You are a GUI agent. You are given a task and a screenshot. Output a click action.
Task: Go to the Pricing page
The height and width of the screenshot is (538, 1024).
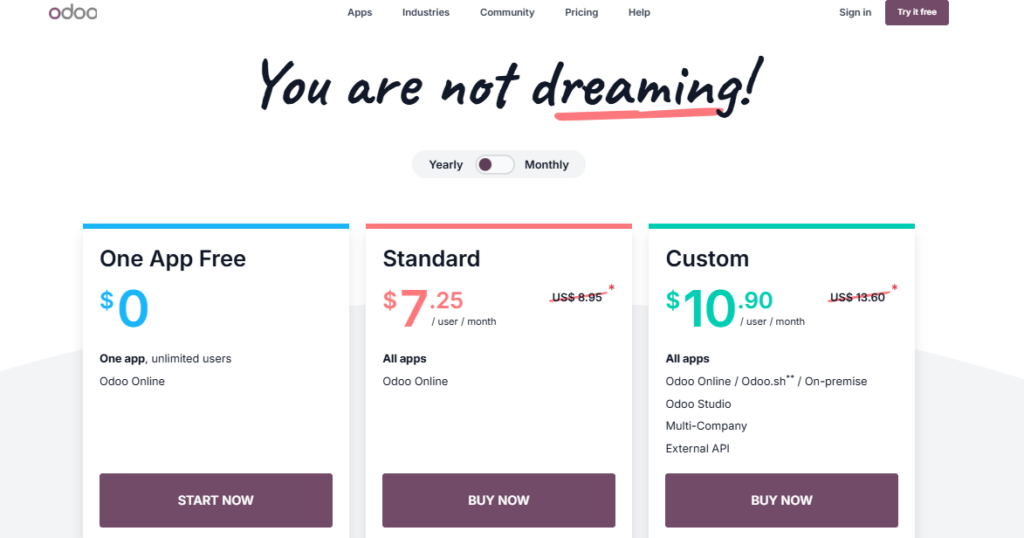[x=581, y=13]
